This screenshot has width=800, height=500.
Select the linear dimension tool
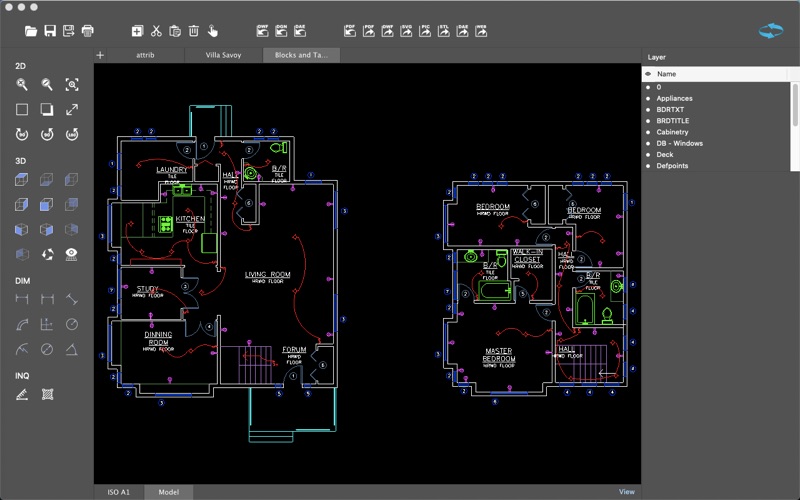coord(21,299)
